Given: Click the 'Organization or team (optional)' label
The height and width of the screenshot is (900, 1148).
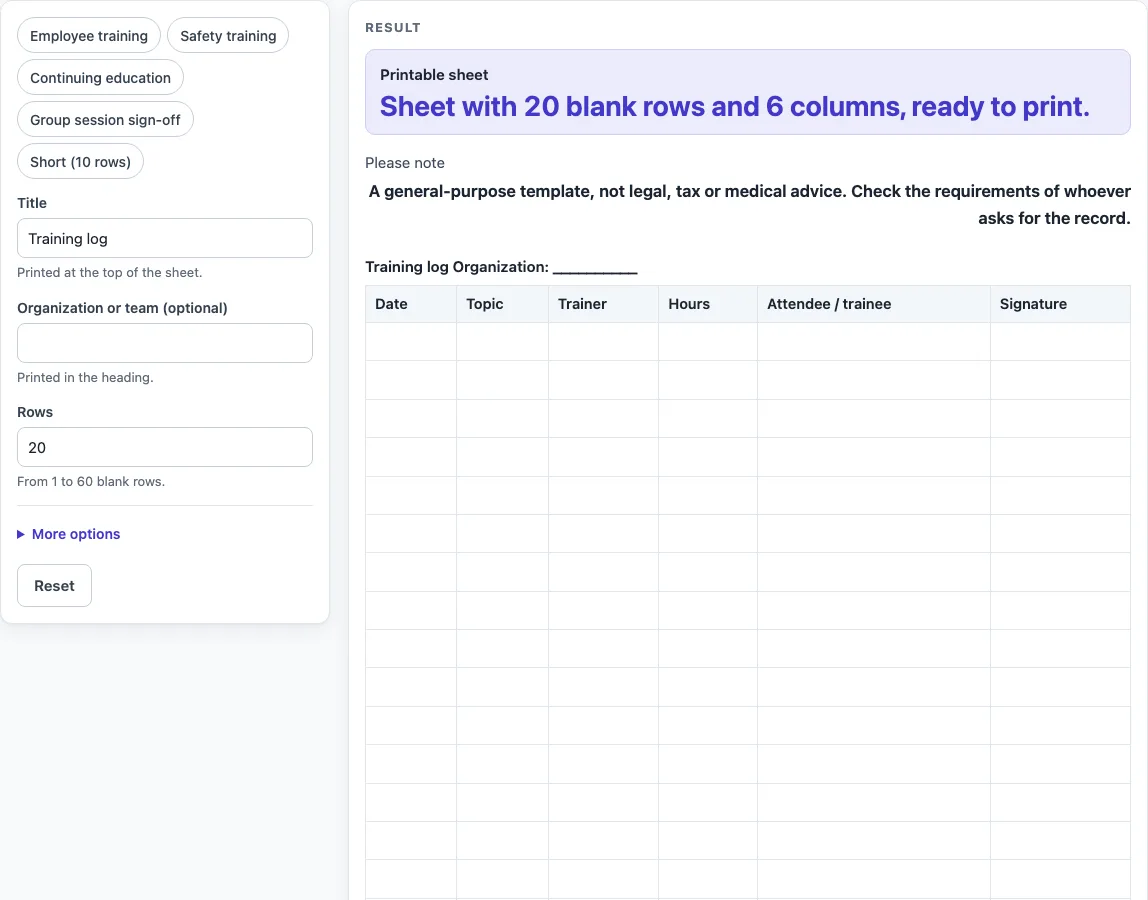Looking at the screenshot, I should click(x=122, y=308).
